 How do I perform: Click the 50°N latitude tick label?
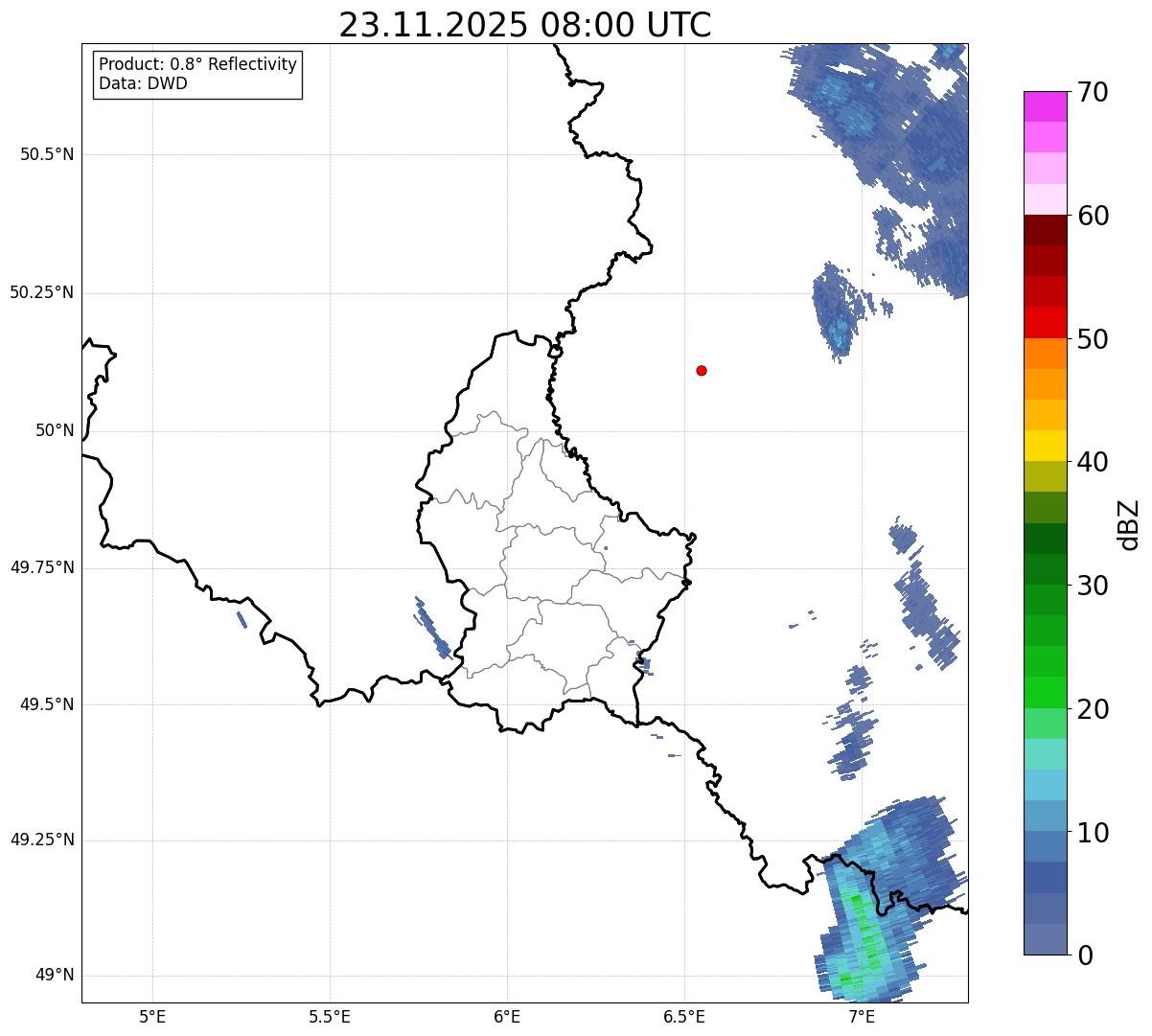pyautogui.click(x=55, y=430)
